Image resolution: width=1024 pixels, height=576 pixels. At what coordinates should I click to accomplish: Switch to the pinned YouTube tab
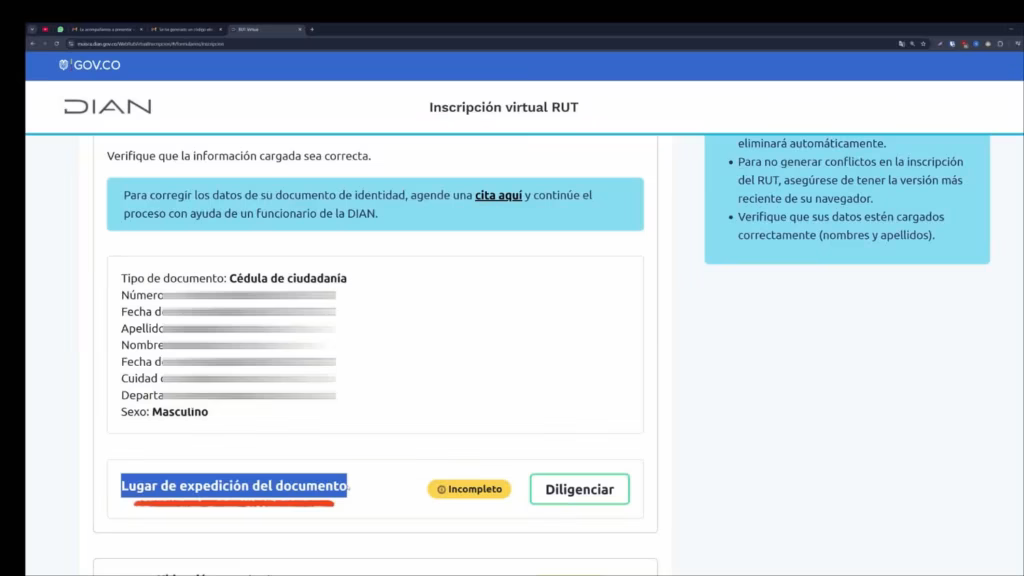[x=45, y=29]
